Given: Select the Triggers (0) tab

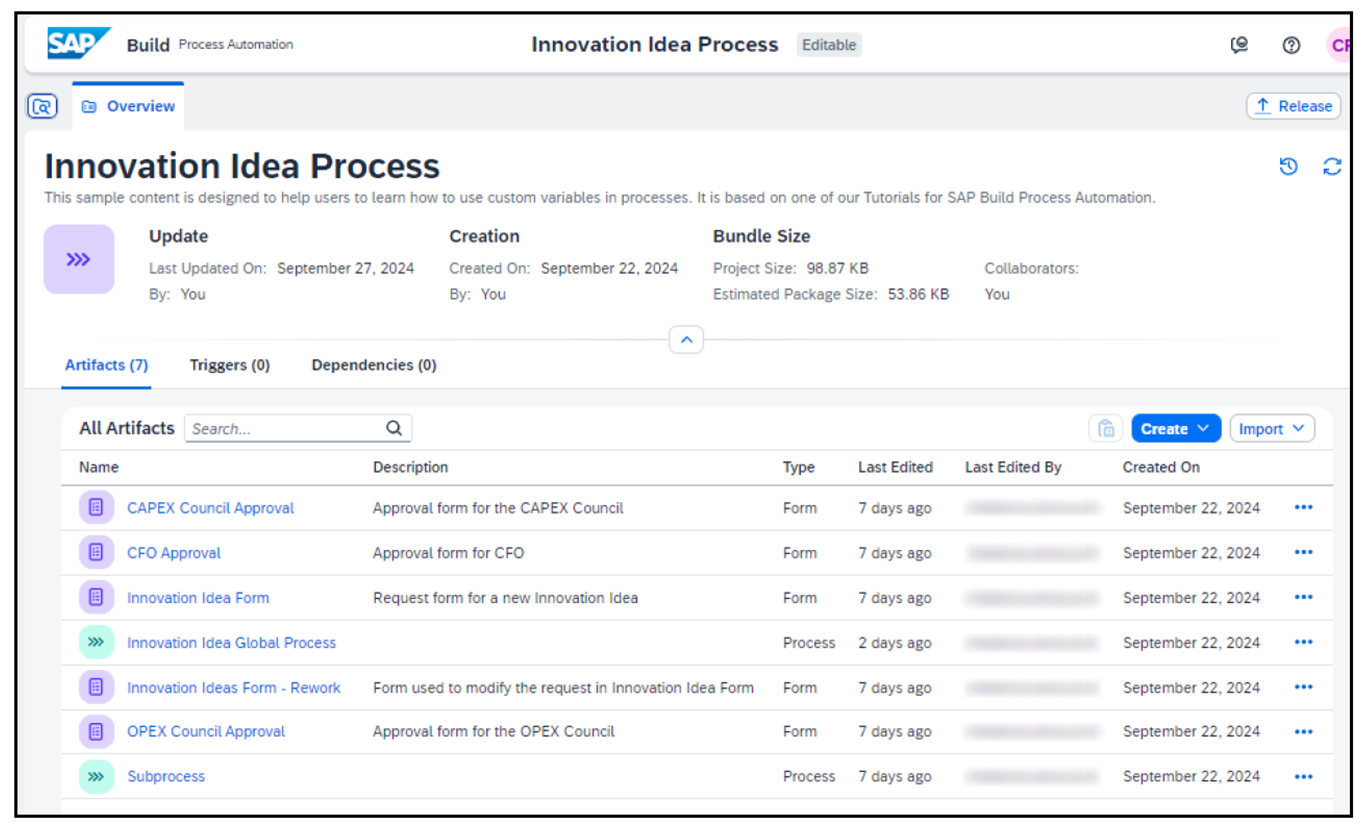Looking at the screenshot, I should point(230,365).
